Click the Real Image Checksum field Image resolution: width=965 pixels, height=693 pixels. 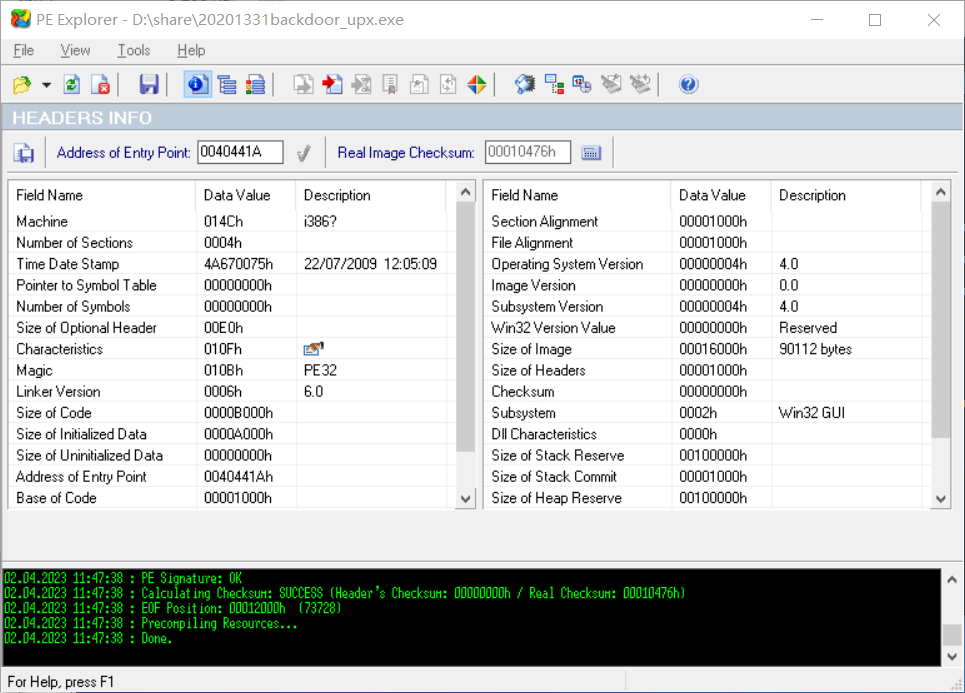(x=527, y=152)
